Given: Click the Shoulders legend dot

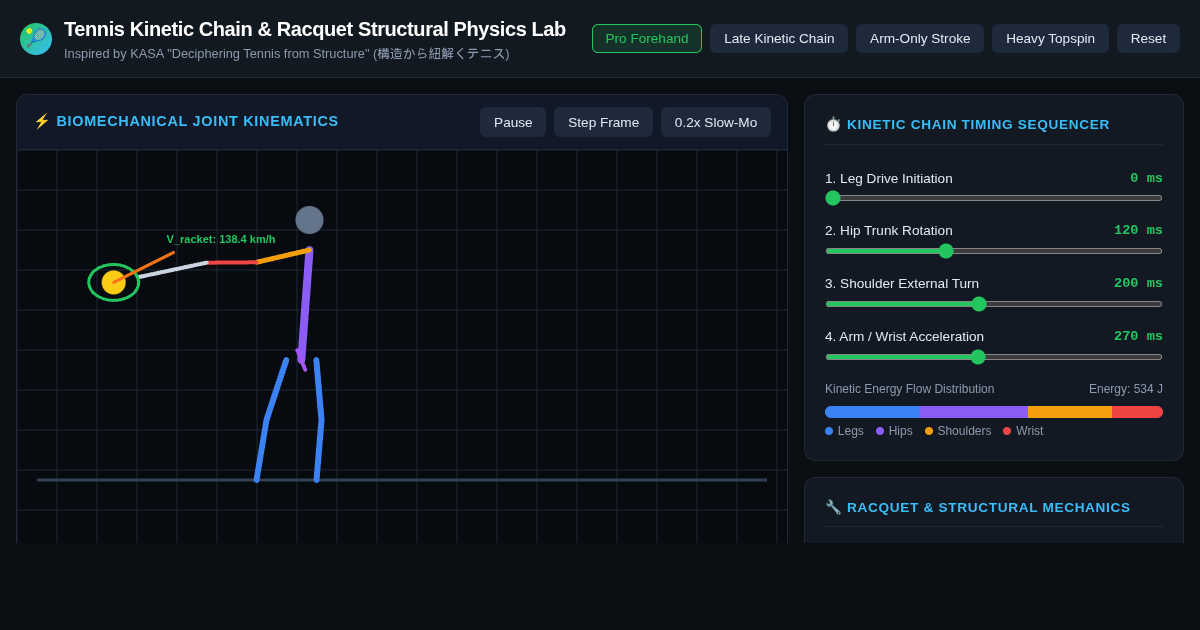Looking at the screenshot, I should tap(929, 431).
